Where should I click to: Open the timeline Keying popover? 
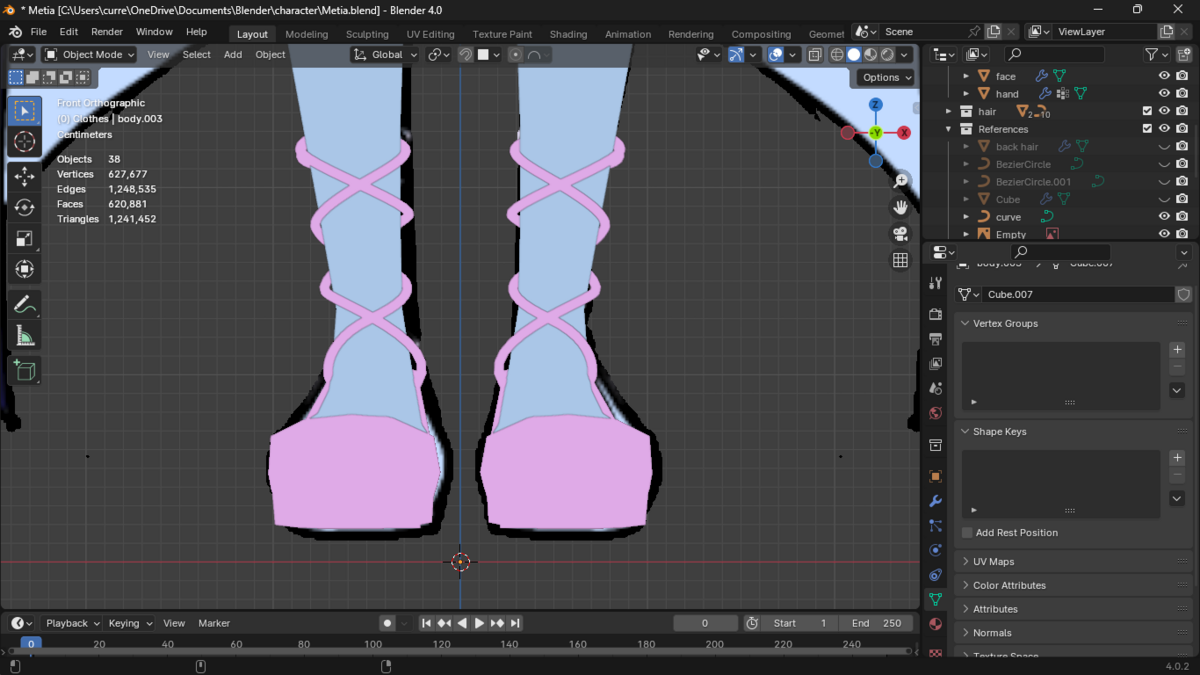click(130, 623)
